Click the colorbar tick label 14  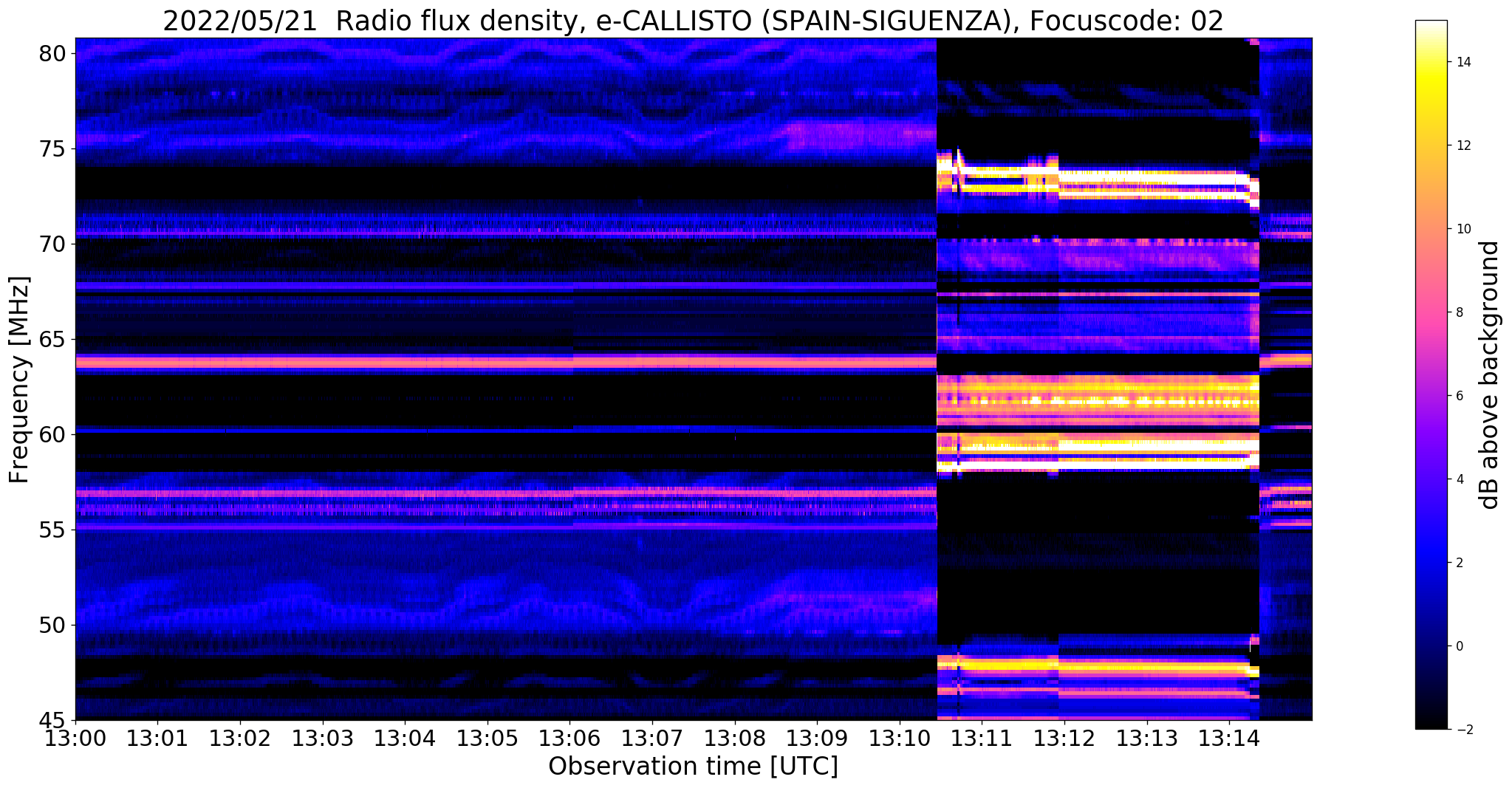click(1463, 62)
